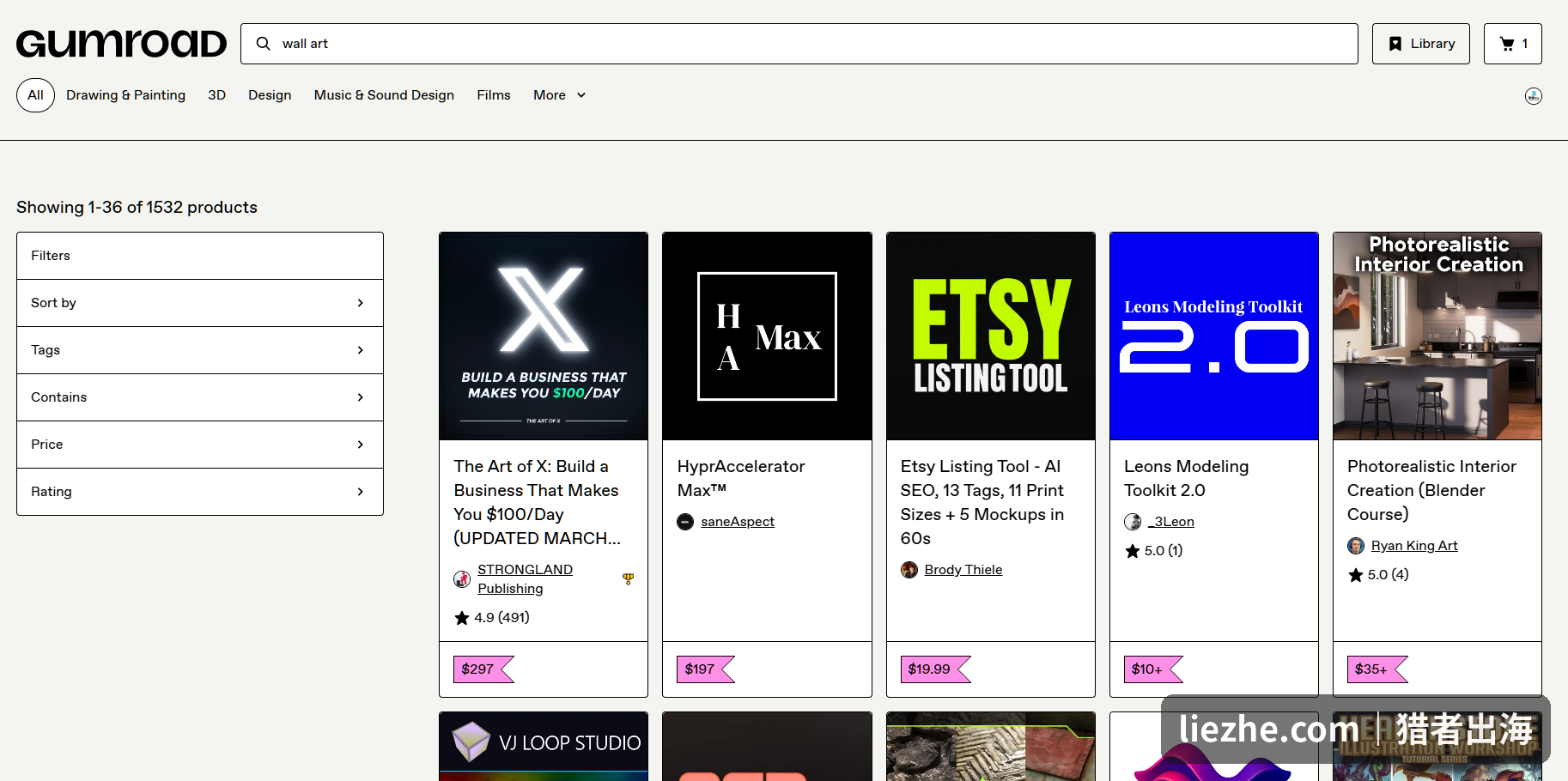Expand the Price filter
Screen dimensions: 1568x781
click(200, 445)
